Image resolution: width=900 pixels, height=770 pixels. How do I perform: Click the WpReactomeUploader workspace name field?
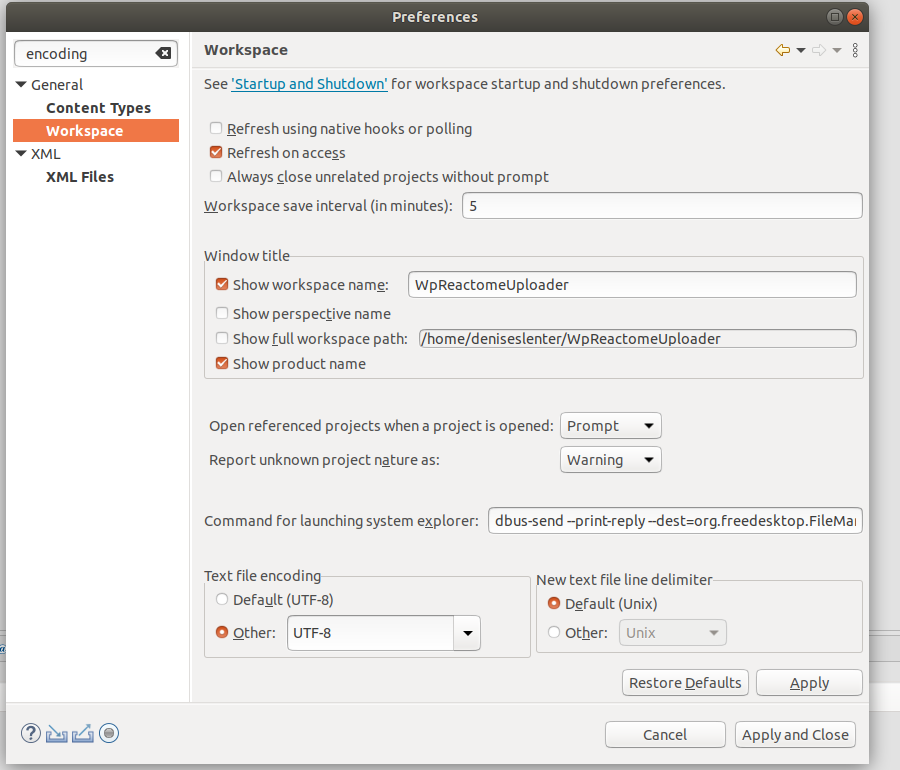(632, 285)
